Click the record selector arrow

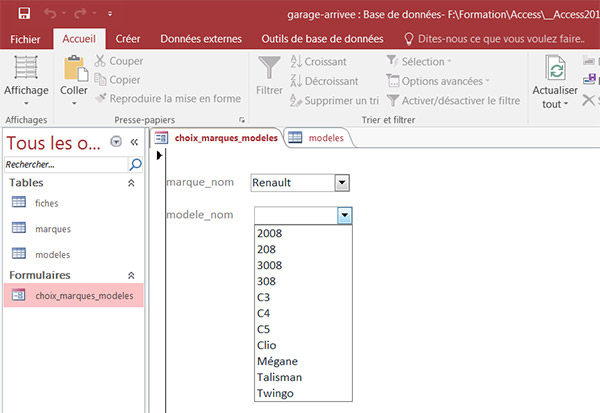click(160, 155)
